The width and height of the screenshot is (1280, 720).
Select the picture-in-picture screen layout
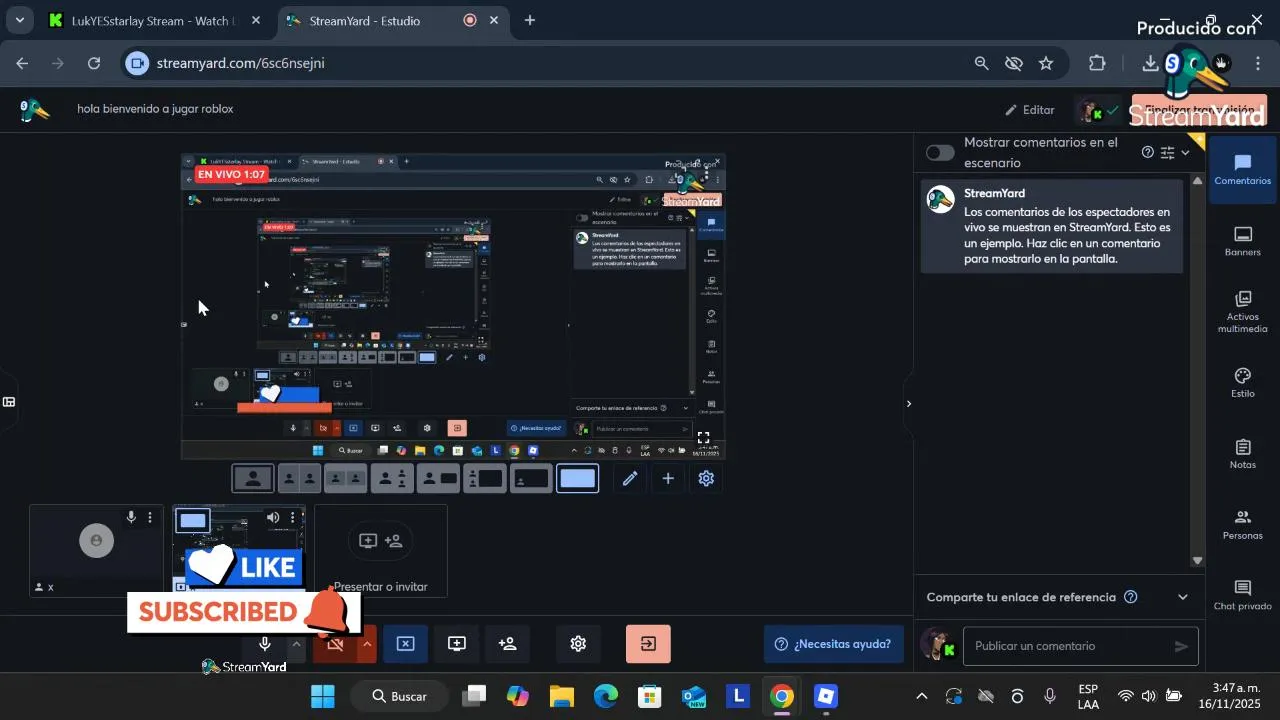click(531, 478)
